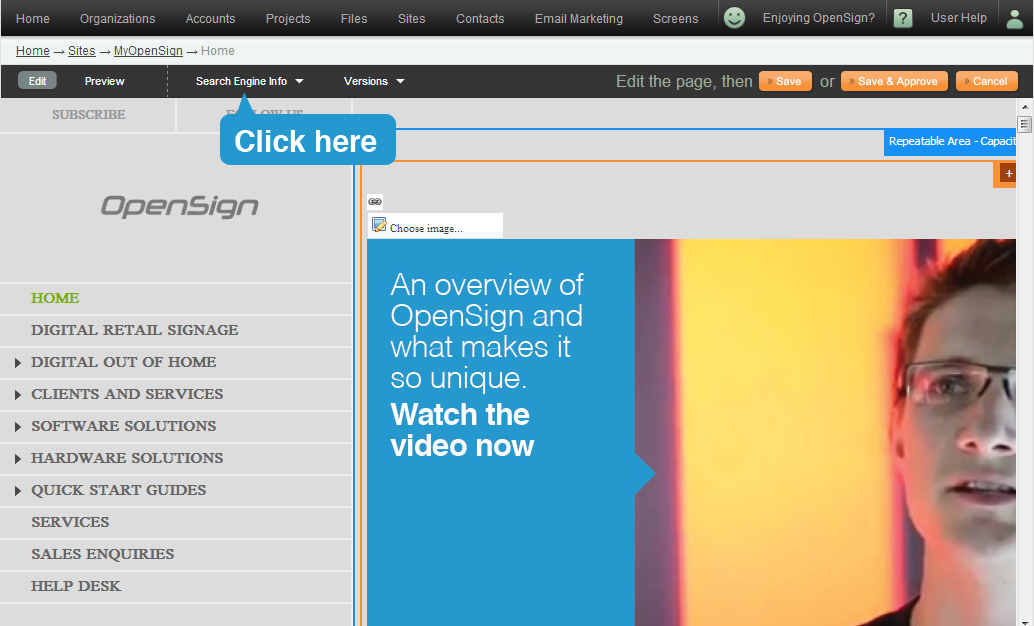Add repeatable item with plus icon
This screenshot has width=1034, height=626.
coord(1008,173)
